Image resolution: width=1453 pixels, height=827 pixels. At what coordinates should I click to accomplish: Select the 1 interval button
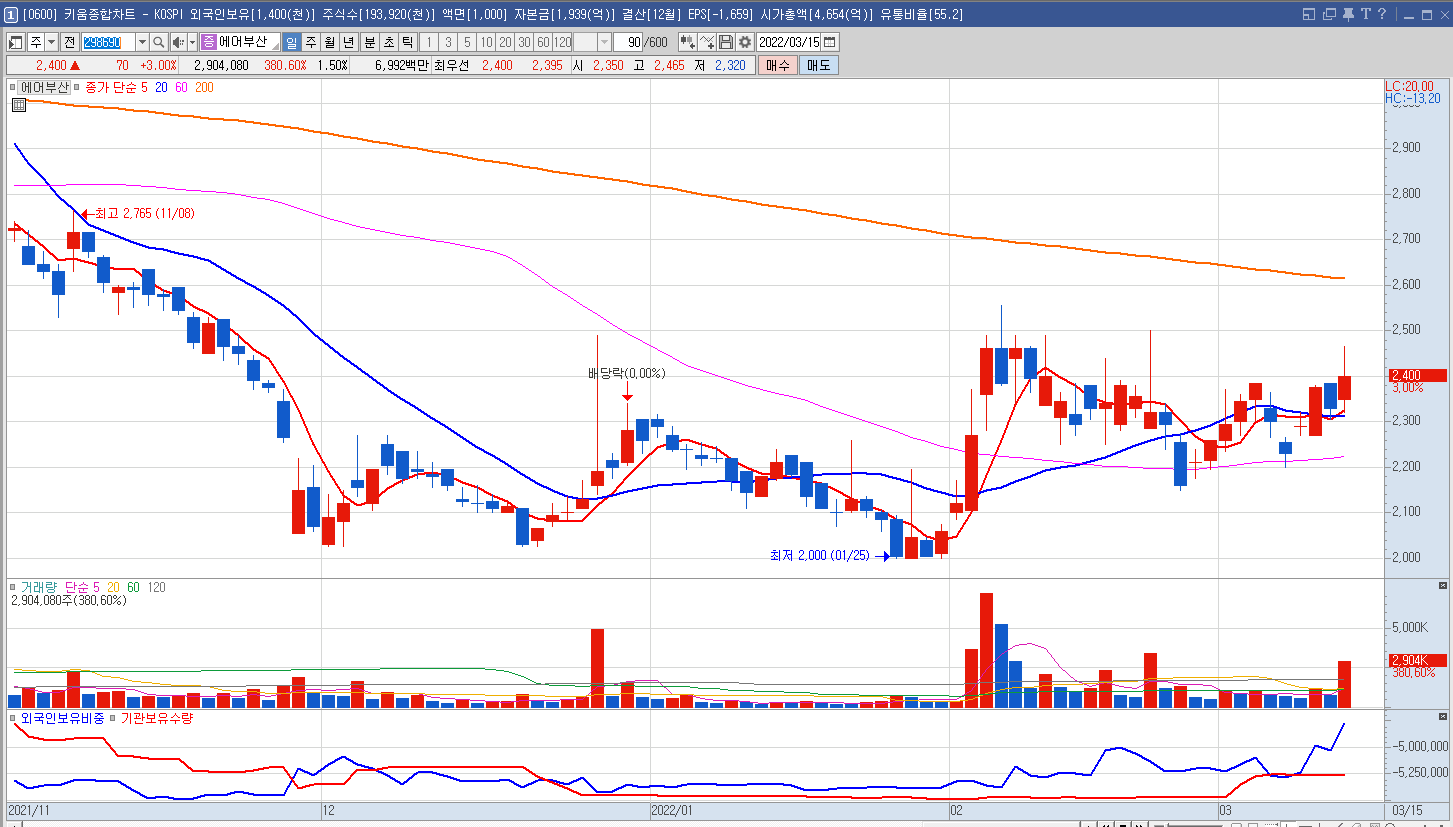coord(429,42)
